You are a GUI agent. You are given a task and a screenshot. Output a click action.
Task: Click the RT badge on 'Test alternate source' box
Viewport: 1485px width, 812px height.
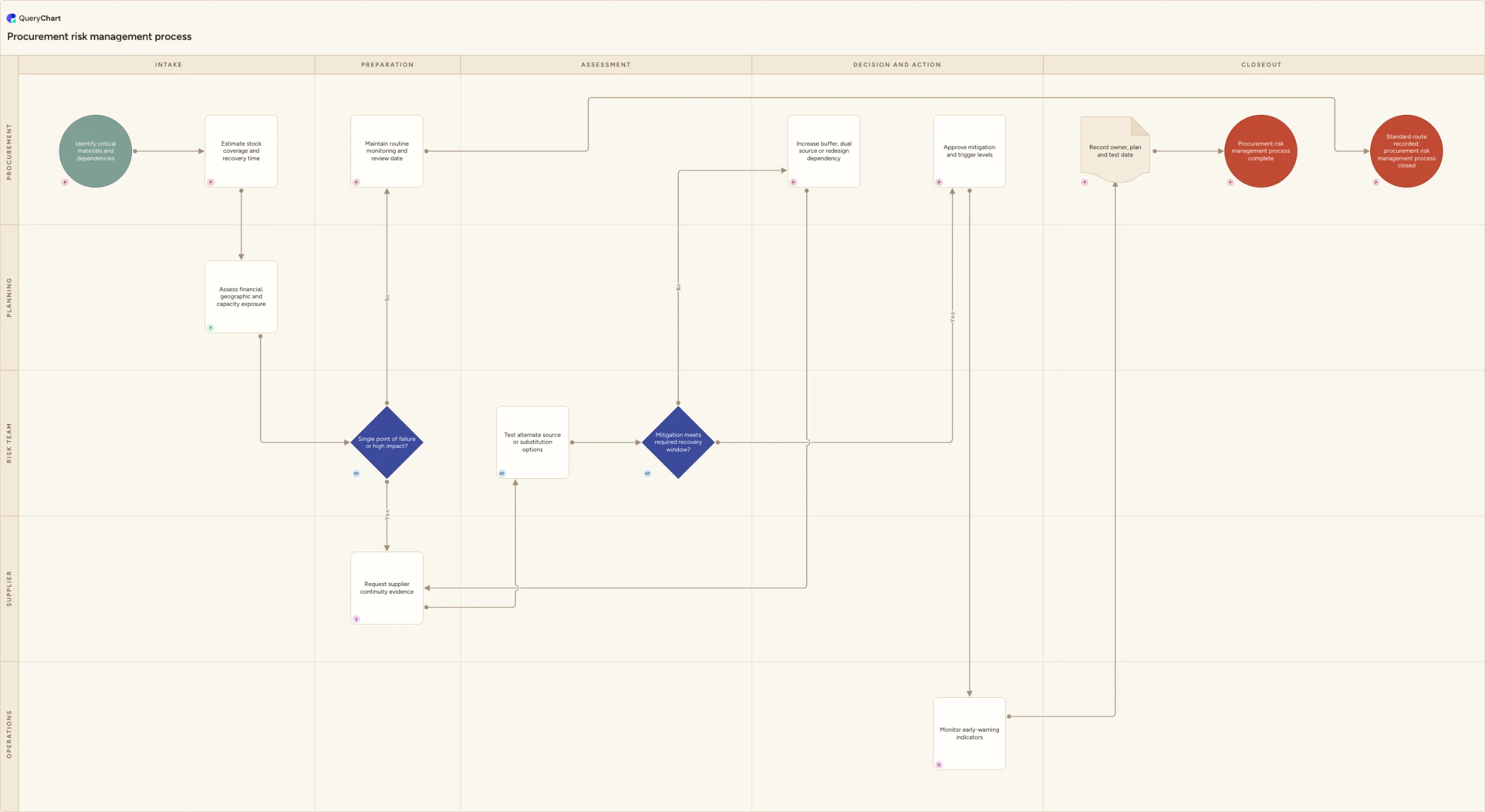tap(502, 474)
